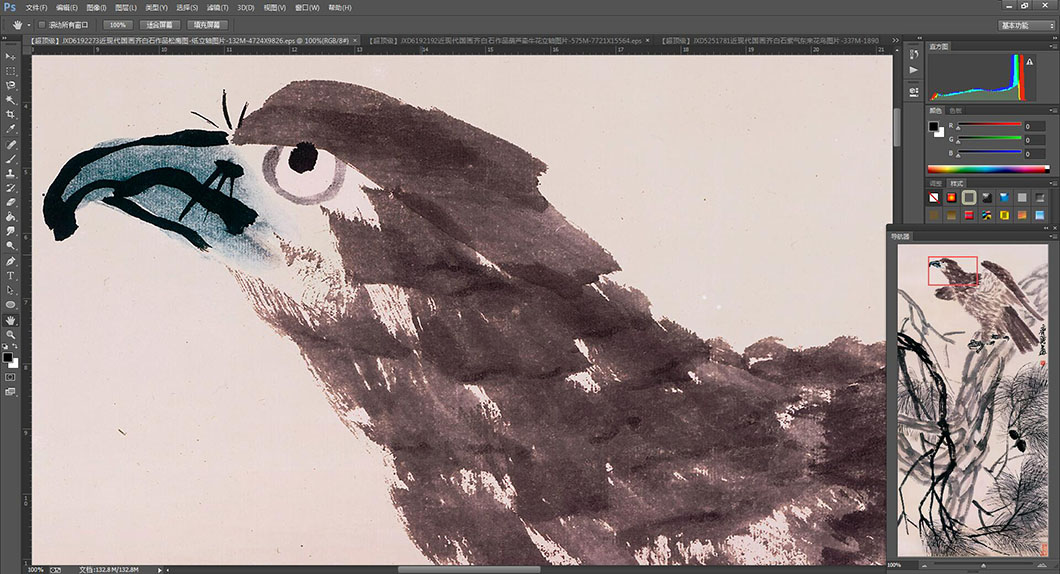Select the Eyedropper tool

click(10, 129)
